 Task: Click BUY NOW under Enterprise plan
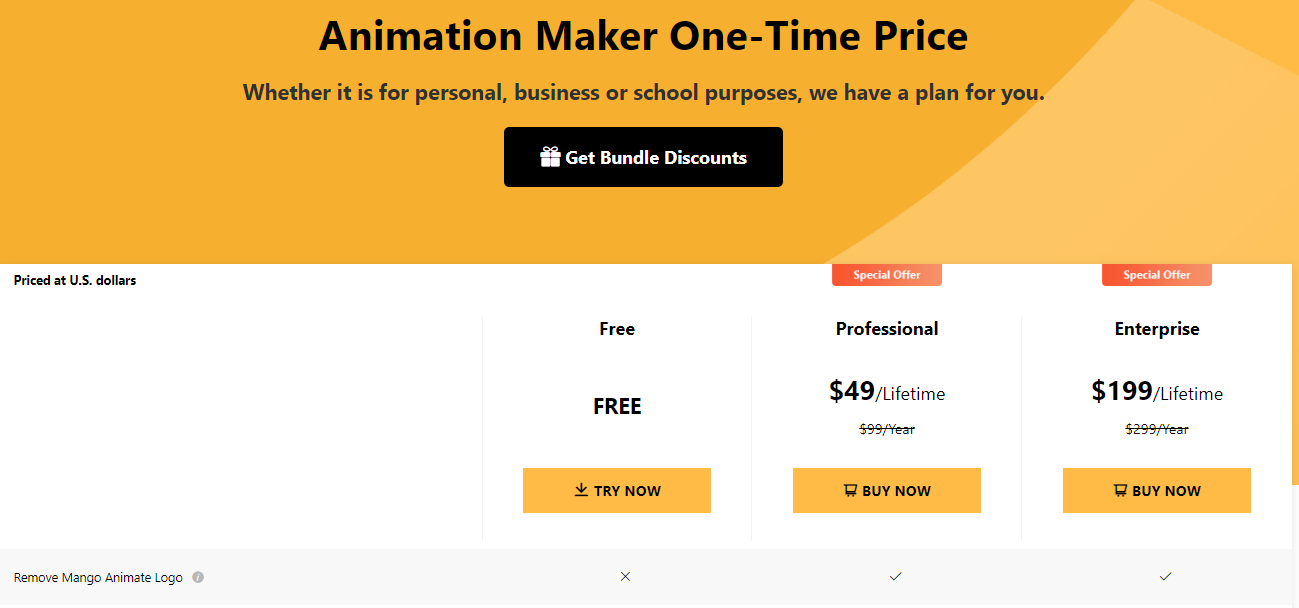point(1157,490)
